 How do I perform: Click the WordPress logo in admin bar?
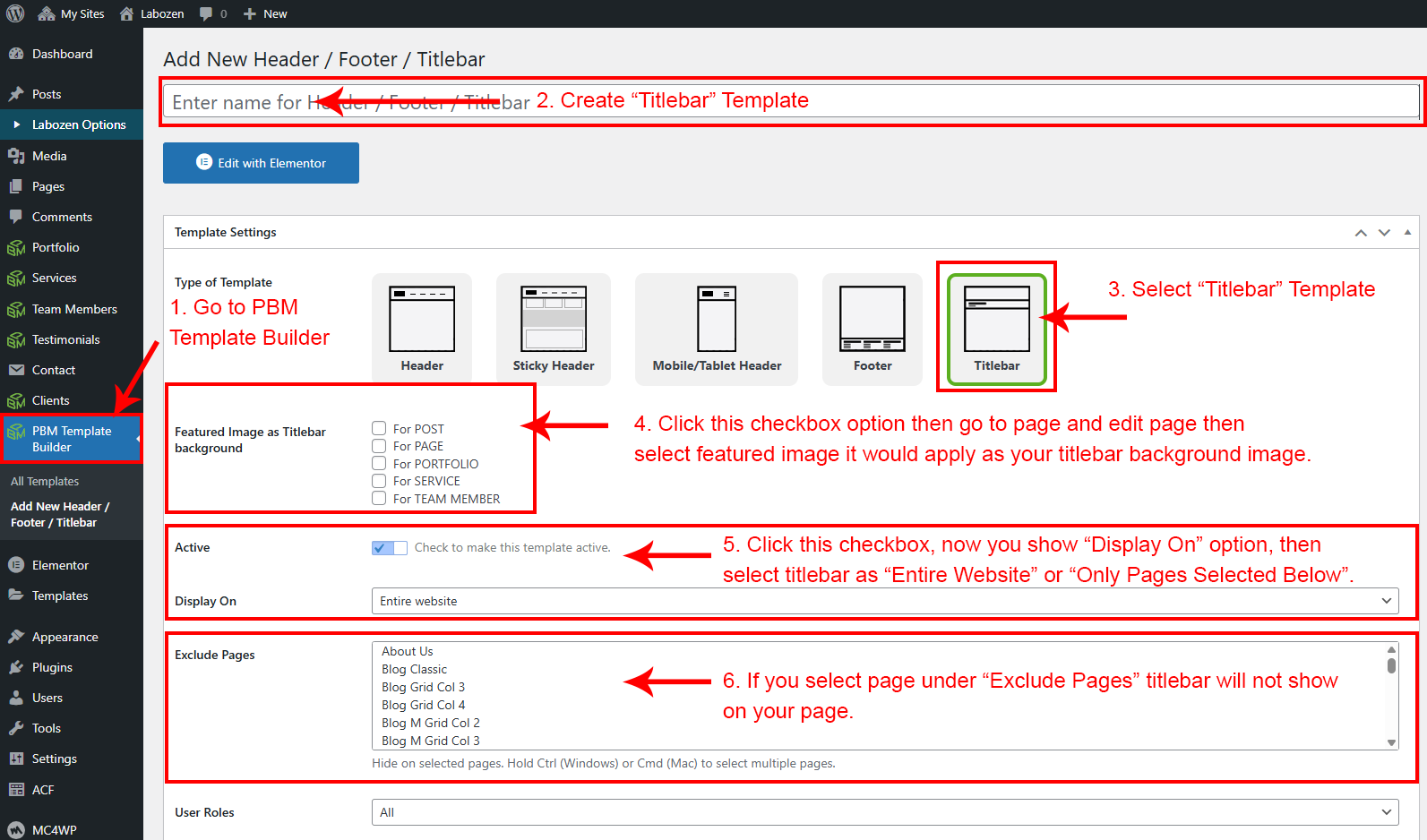15,13
